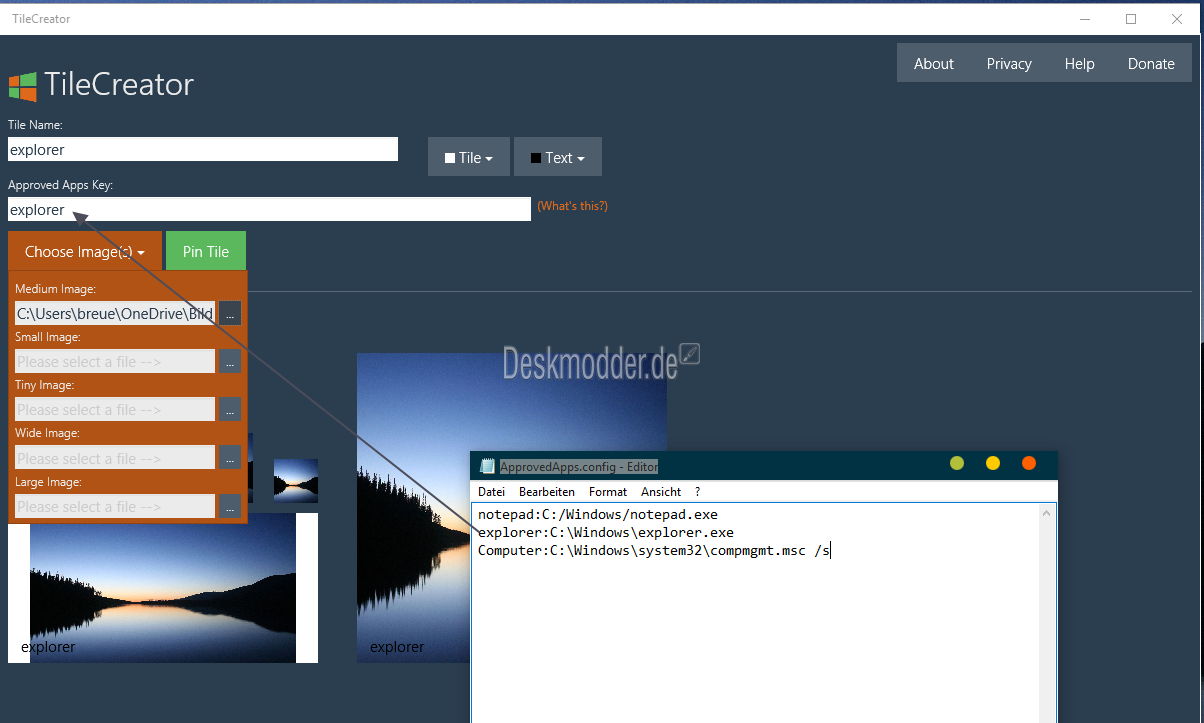The image size is (1204, 723).
Task: Click the Wide Image path field
Action: pos(115,458)
